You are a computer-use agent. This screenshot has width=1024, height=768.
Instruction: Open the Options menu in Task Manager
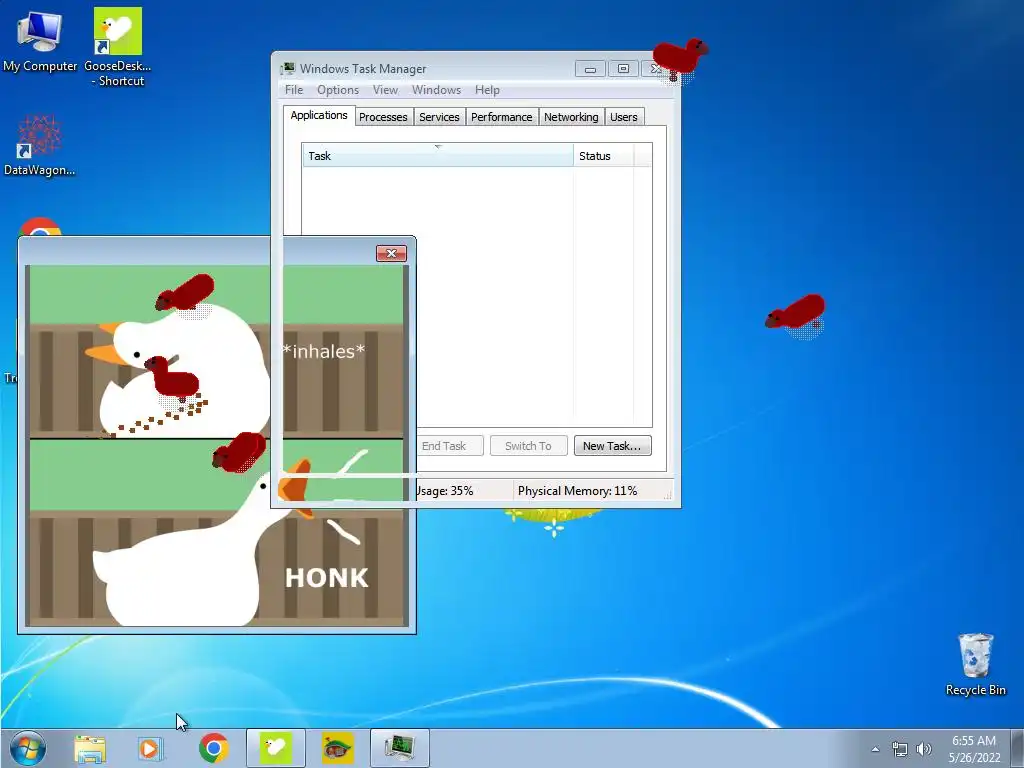(x=338, y=90)
